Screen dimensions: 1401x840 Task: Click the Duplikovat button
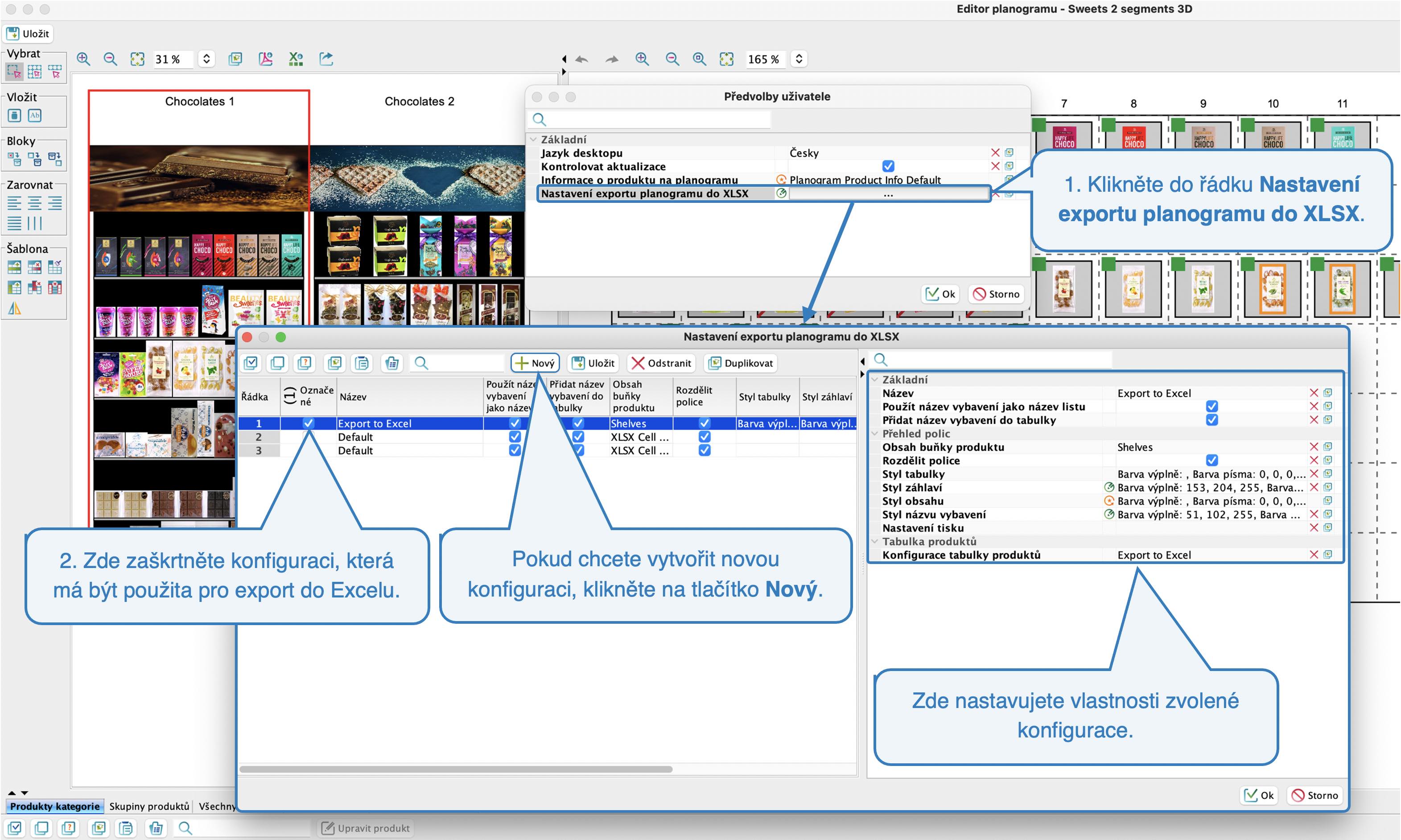pos(740,363)
